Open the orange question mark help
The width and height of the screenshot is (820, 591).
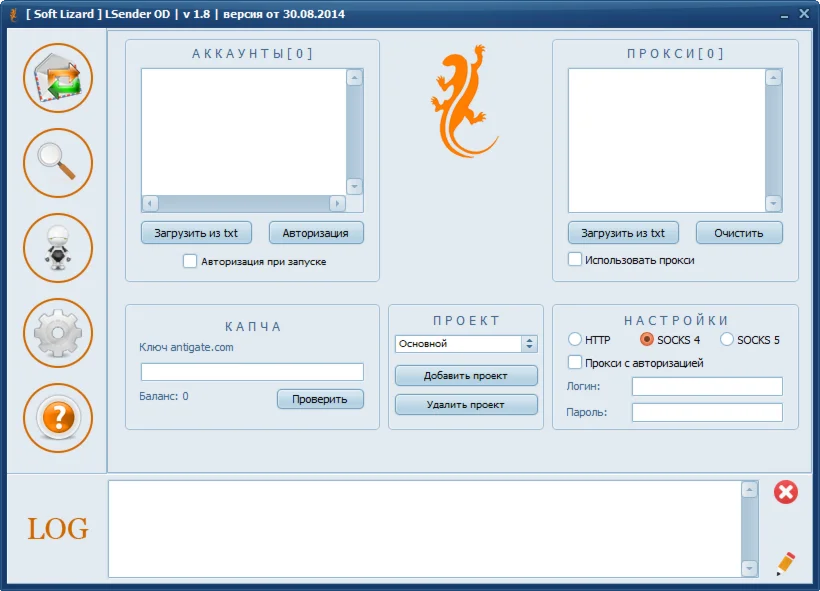pyautogui.click(x=58, y=418)
